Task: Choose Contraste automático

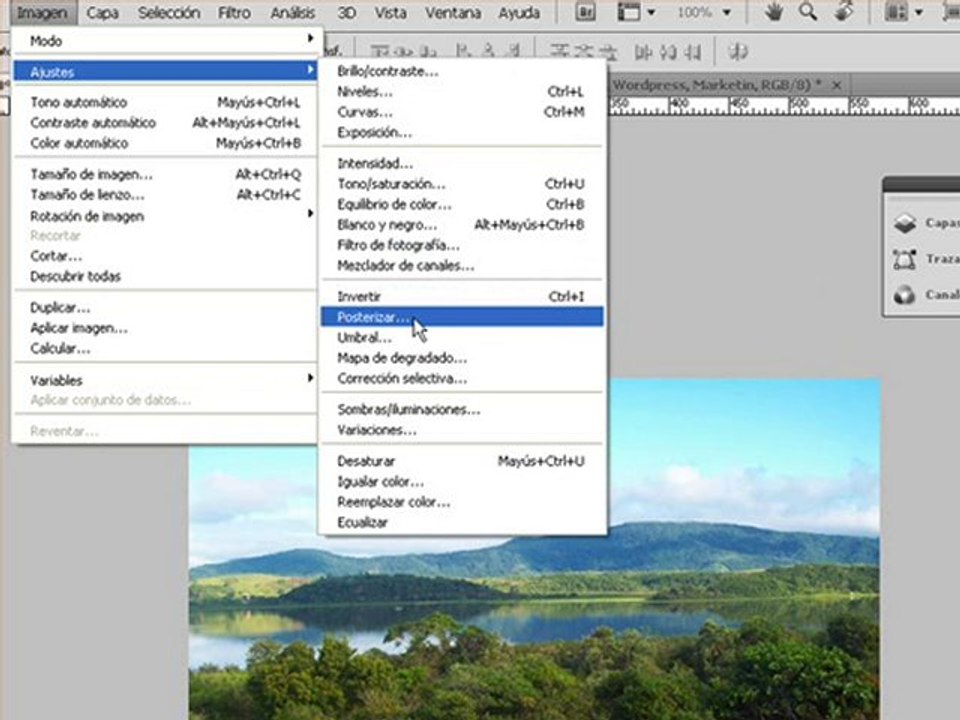Action: (x=164, y=122)
